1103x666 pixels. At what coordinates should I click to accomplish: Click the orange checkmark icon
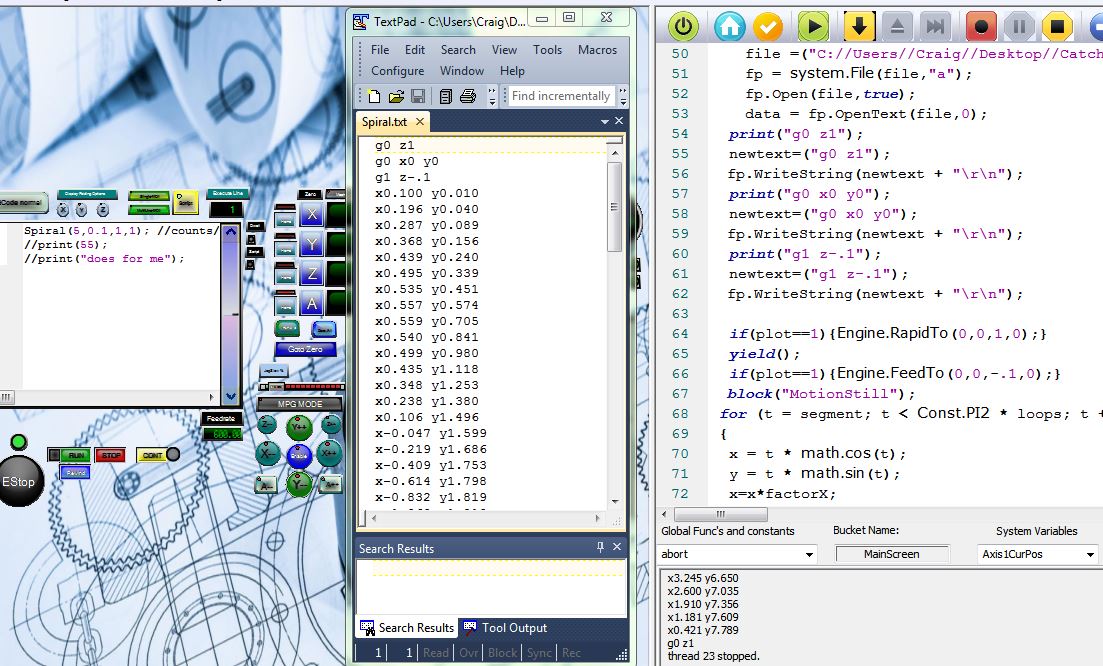(x=767, y=26)
